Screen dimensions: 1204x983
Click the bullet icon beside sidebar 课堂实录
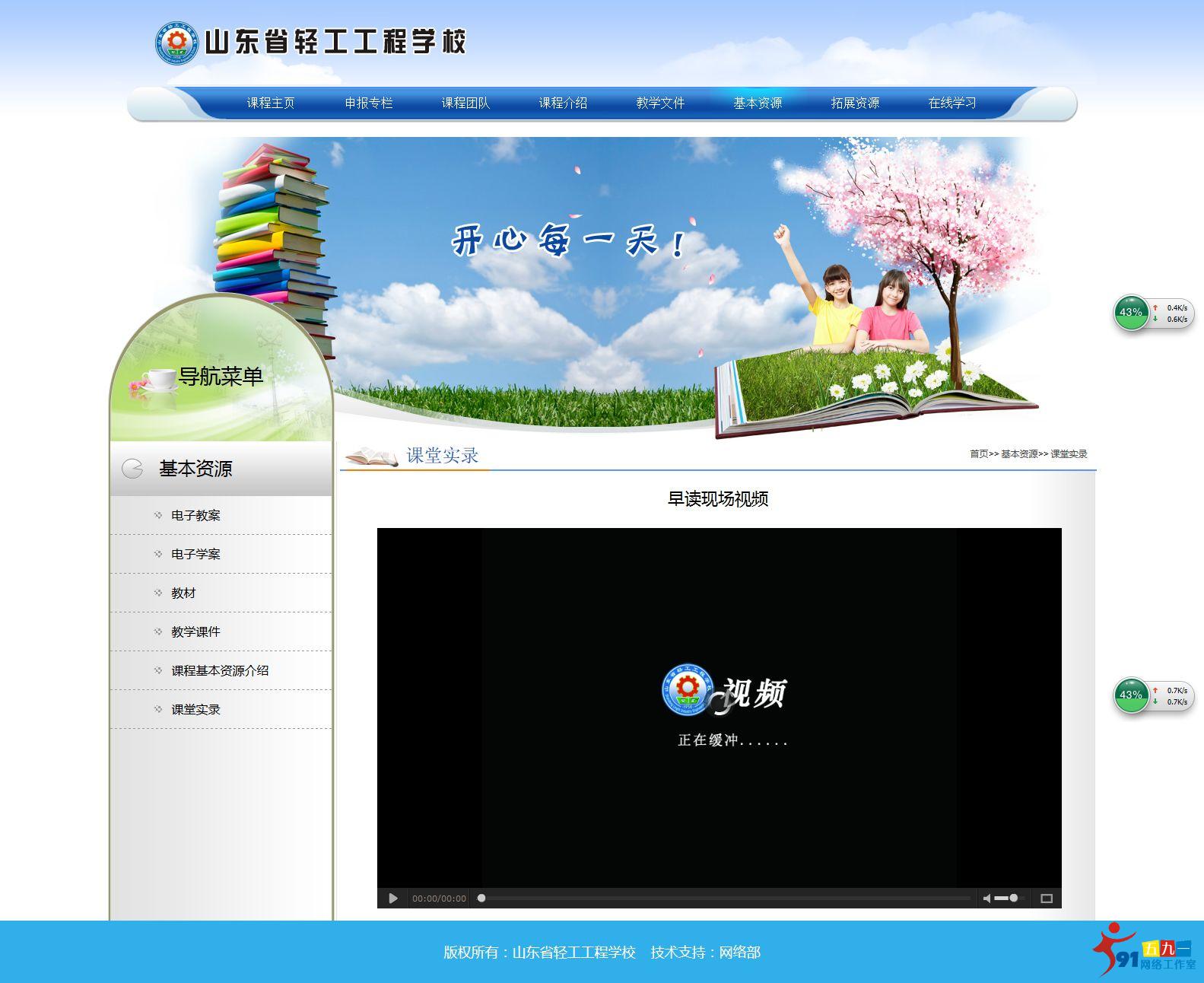[158, 709]
